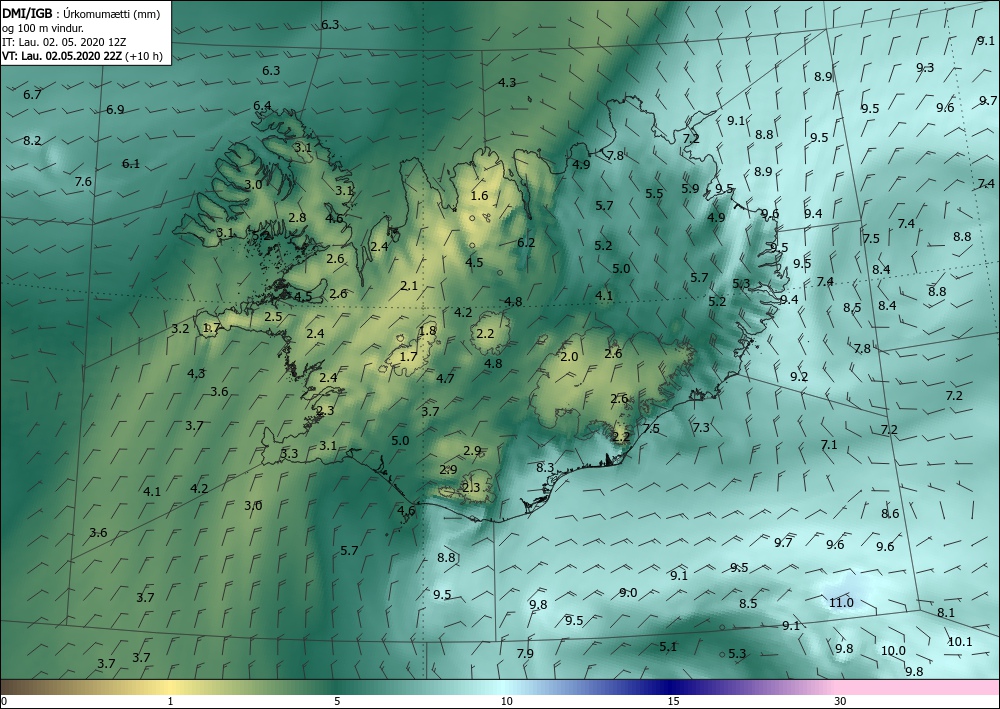
Task: Select the 9.2 value east of Iceland
Action: (x=799, y=376)
